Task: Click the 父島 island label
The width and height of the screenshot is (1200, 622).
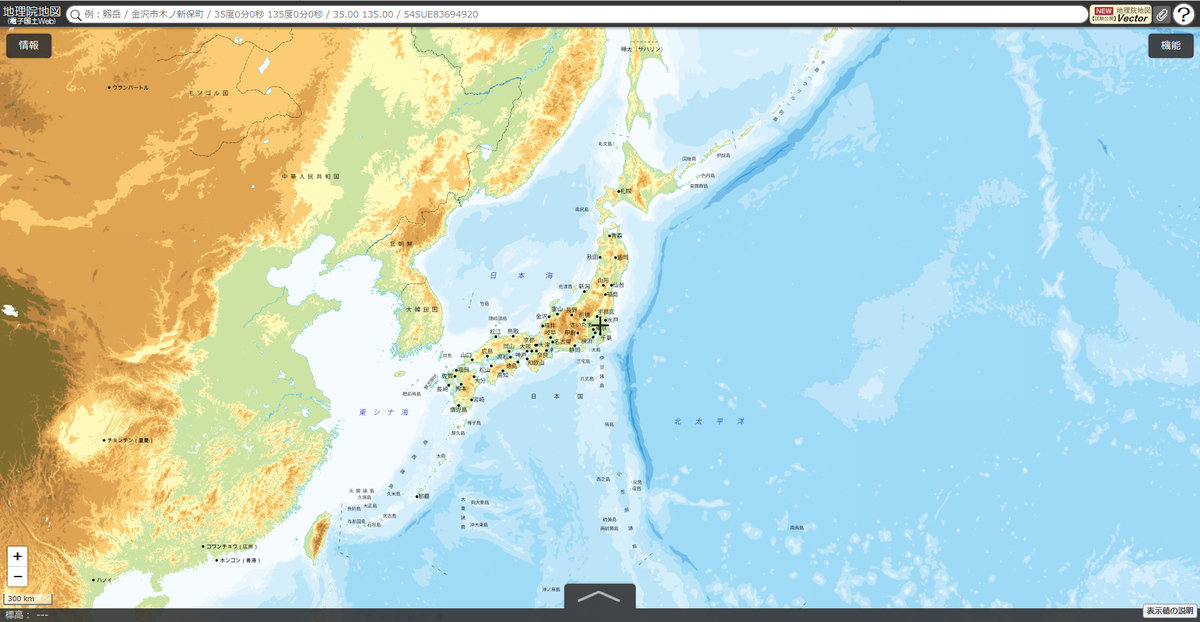Action: 637,482
